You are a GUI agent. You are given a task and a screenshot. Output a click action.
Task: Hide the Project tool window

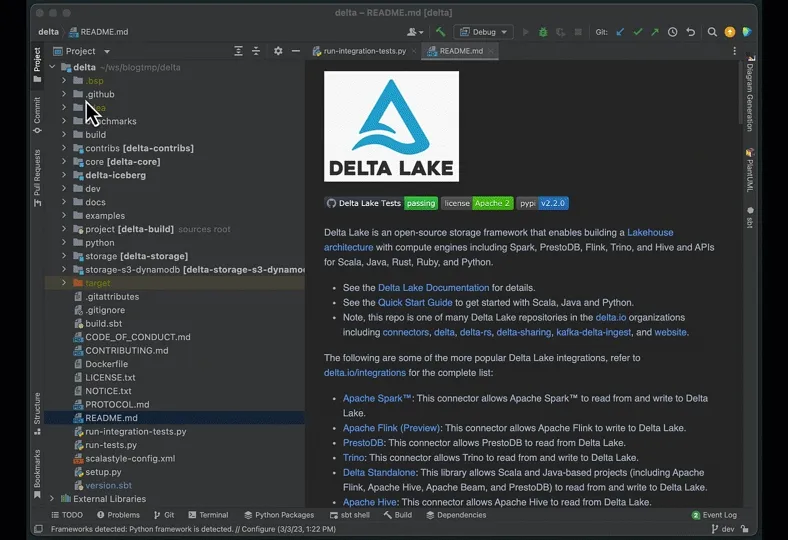295,51
